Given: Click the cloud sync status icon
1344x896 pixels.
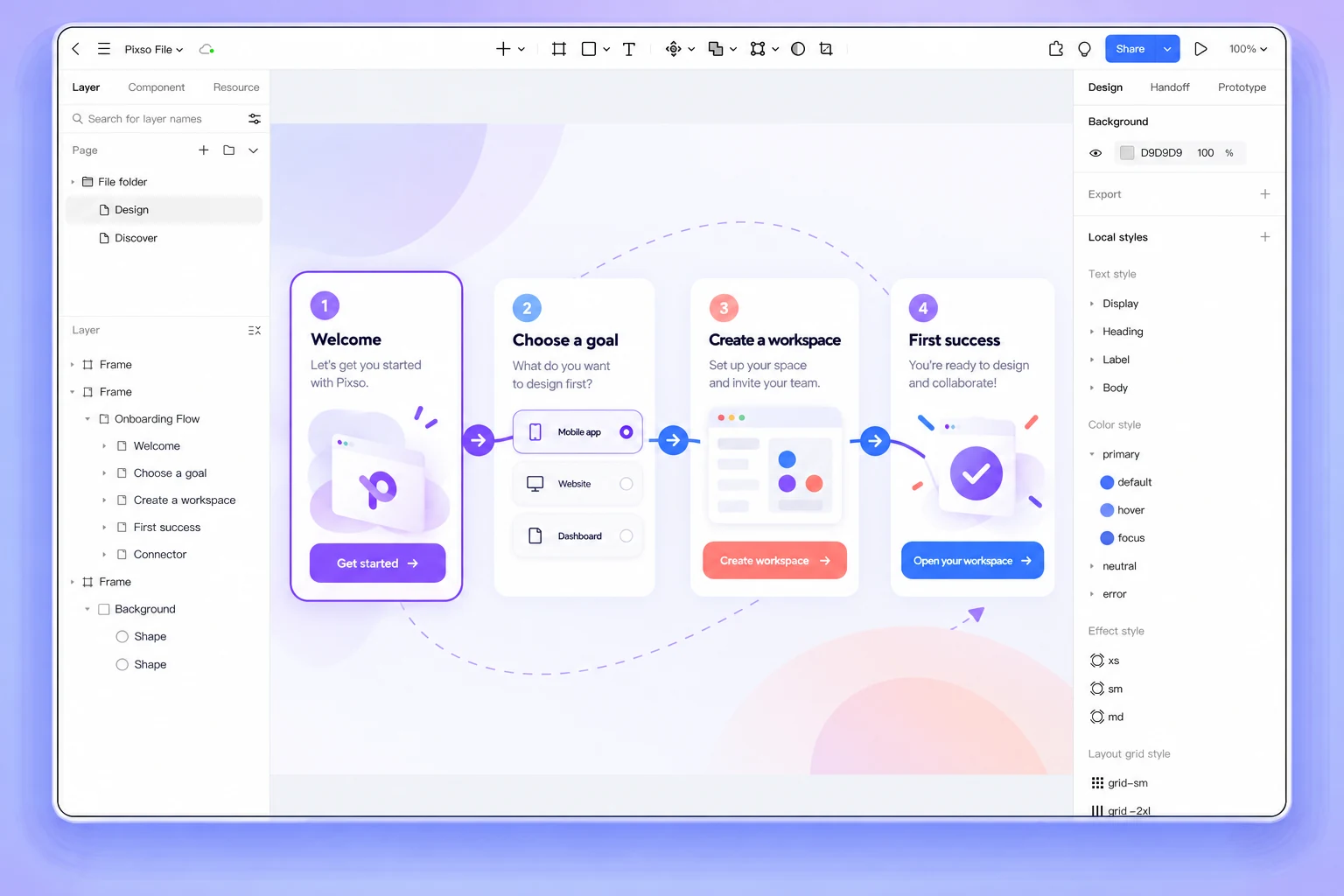Looking at the screenshot, I should [206, 49].
